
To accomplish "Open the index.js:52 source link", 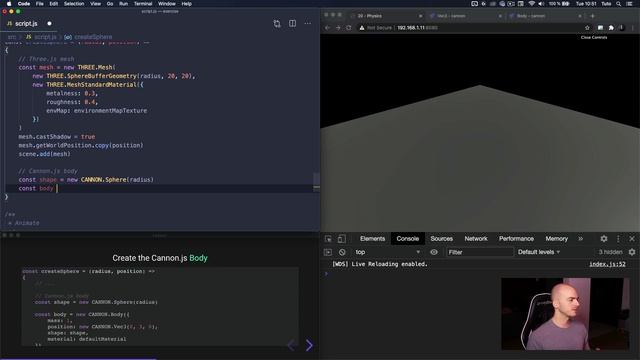I will [607, 264].
